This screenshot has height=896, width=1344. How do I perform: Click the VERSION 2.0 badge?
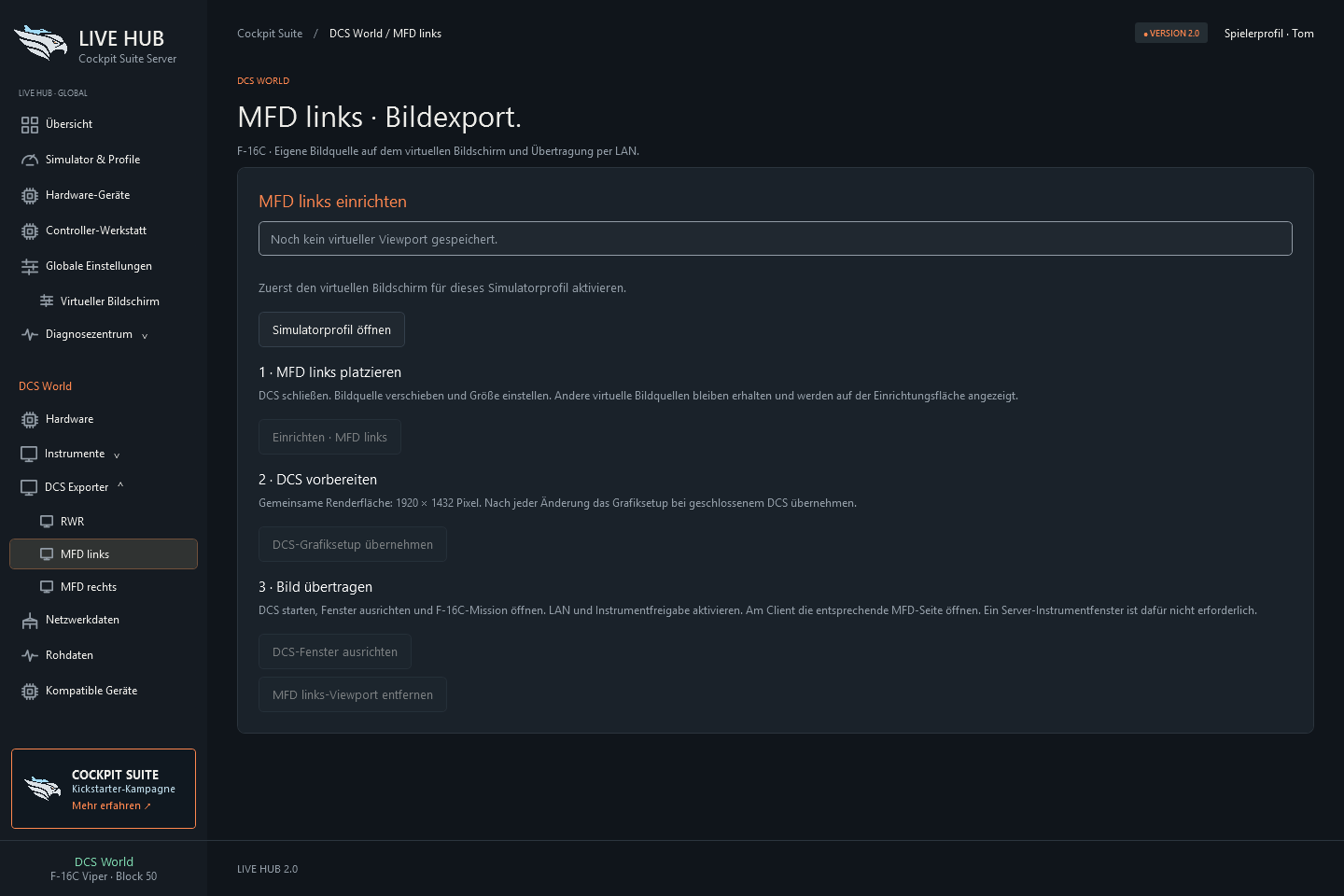tap(1171, 34)
